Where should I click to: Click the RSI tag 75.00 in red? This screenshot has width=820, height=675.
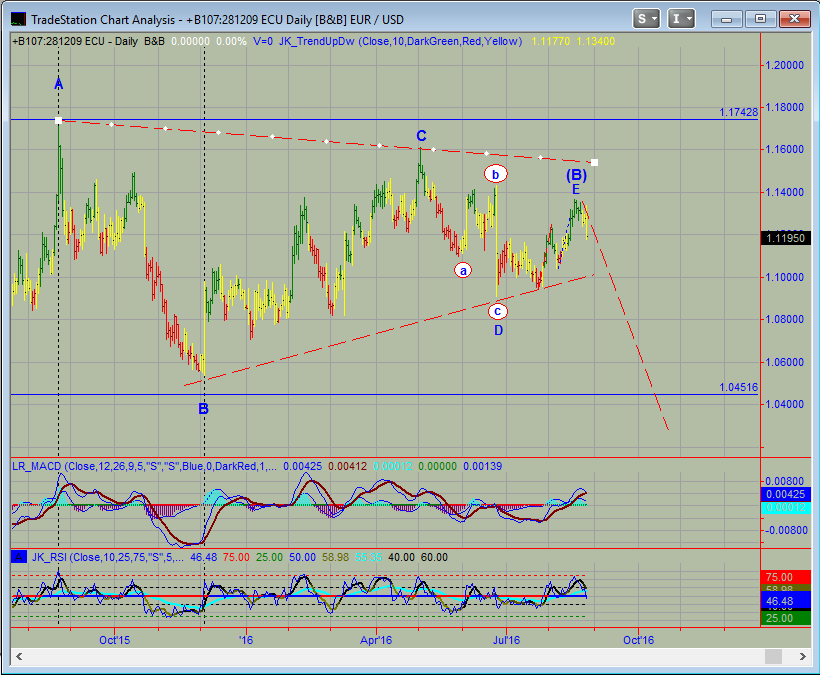[x=785, y=577]
